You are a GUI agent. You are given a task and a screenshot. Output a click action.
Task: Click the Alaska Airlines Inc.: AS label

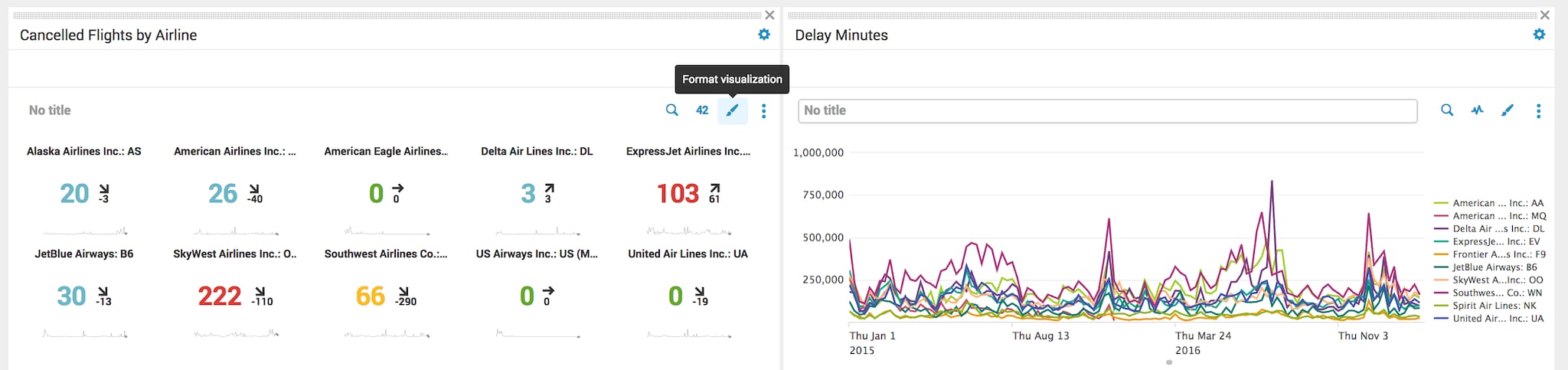(x=84, y=152)
